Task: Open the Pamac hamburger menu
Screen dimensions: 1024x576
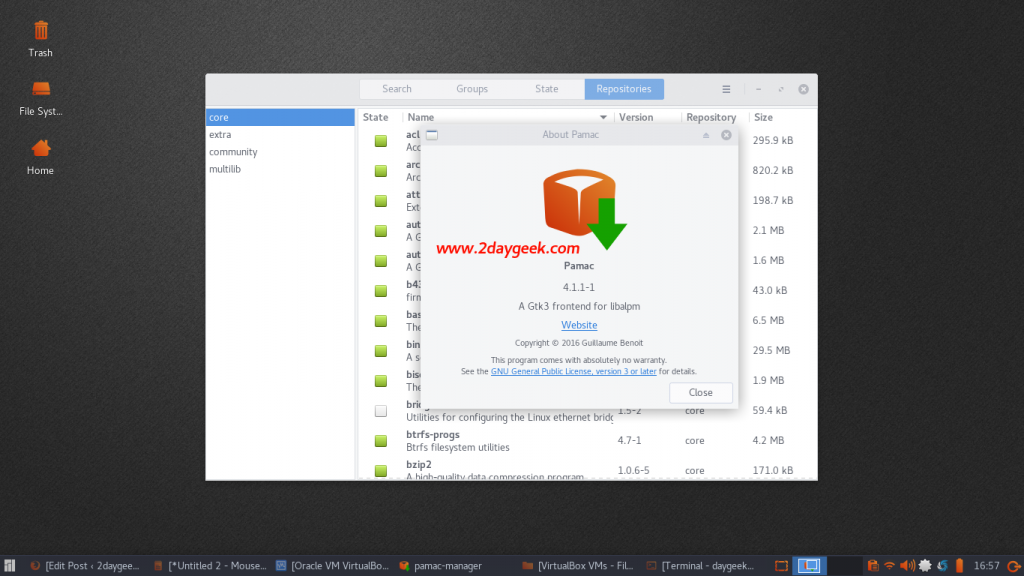Action: 726,88
